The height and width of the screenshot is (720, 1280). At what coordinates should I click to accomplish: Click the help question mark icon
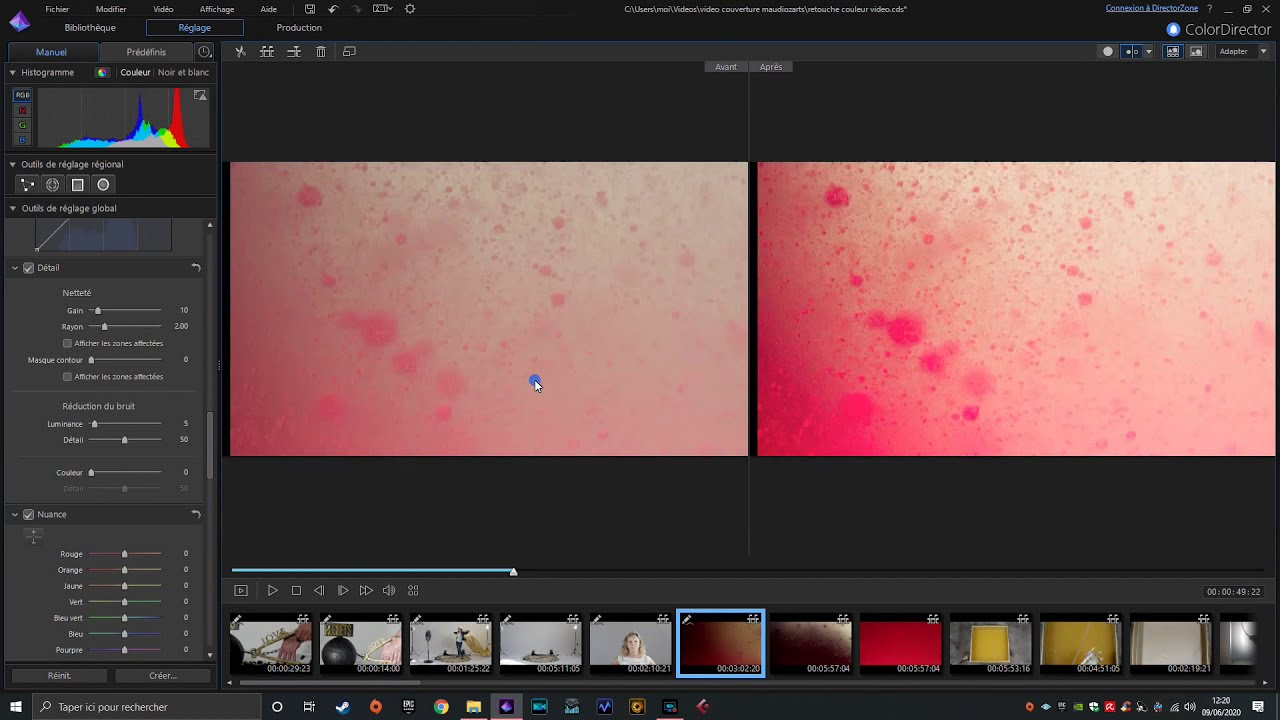click(x=1210, y=9)
